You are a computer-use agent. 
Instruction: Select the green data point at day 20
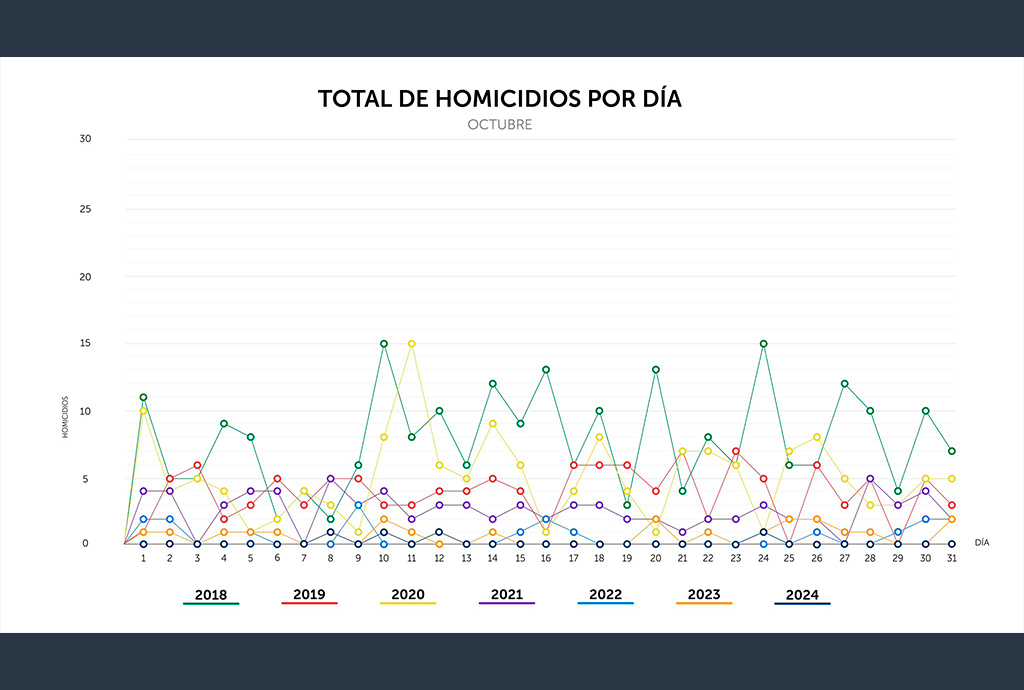click(656, 370)
